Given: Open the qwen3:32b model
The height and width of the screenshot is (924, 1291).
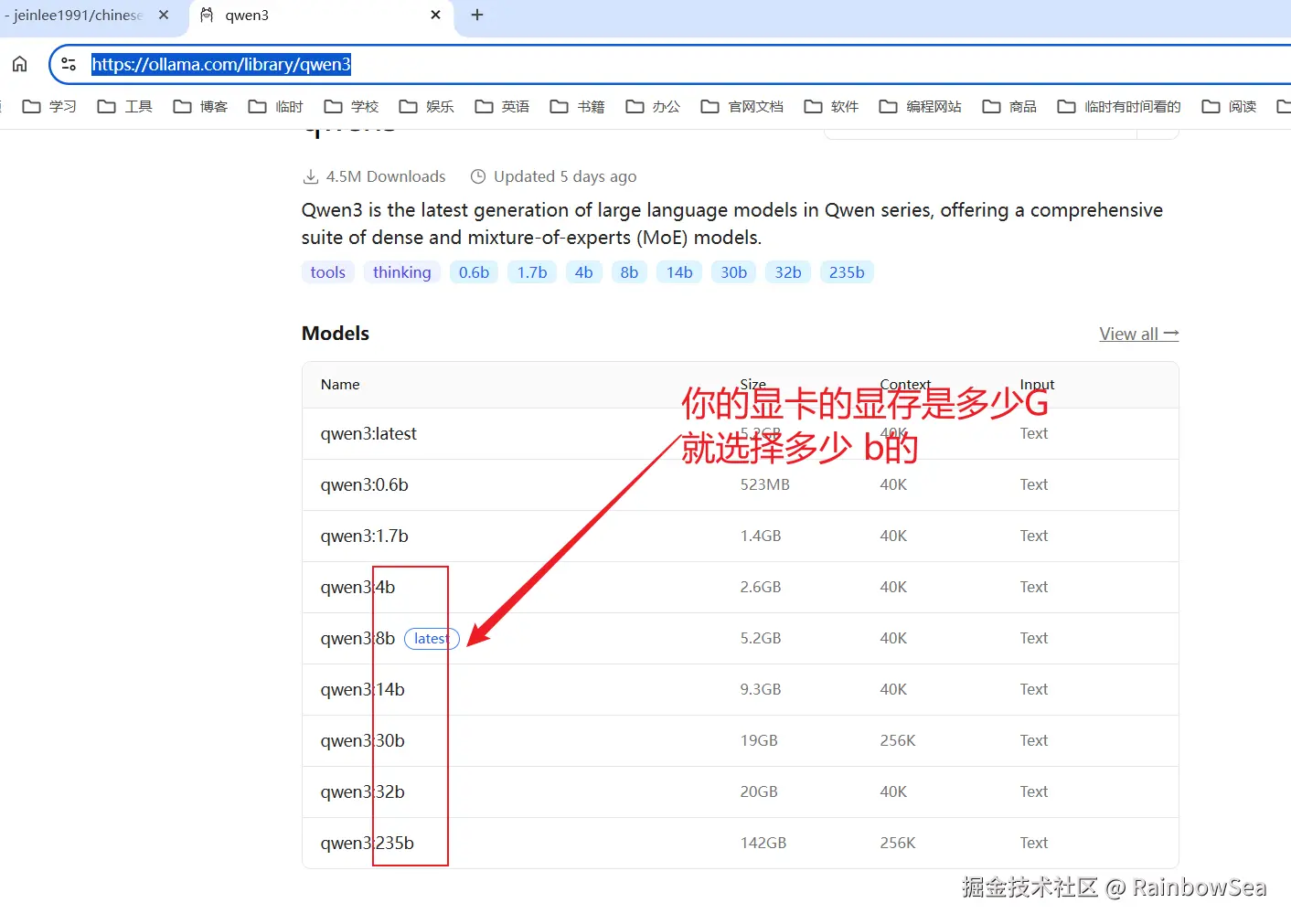Looking at the screenshot, I should click(362, 791).
